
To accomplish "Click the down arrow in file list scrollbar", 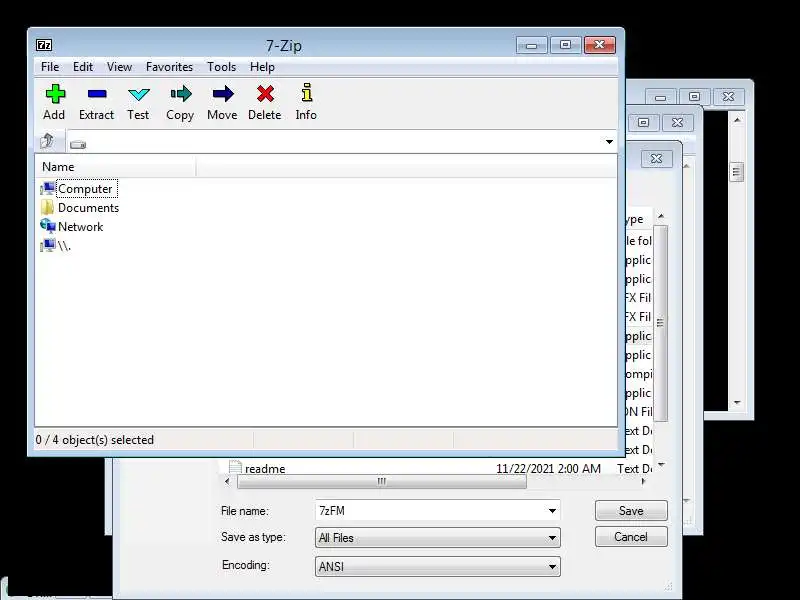I will pos(661,465).
